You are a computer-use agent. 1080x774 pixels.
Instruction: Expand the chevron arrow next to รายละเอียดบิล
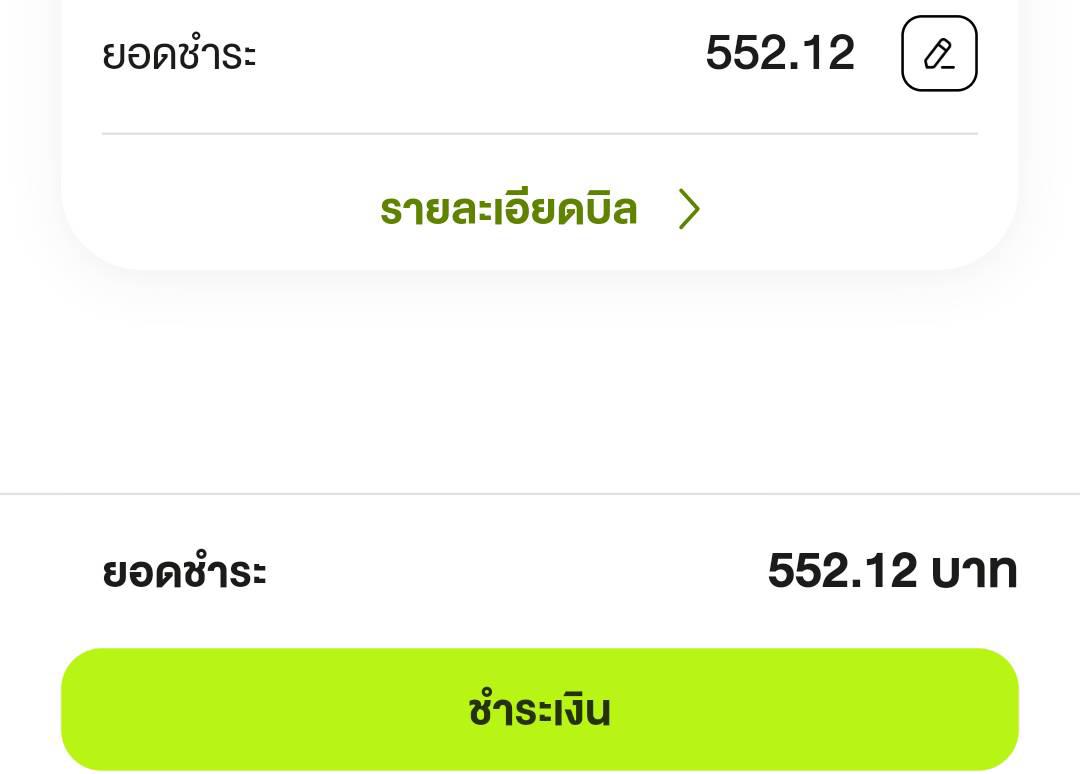pos(689,210)
